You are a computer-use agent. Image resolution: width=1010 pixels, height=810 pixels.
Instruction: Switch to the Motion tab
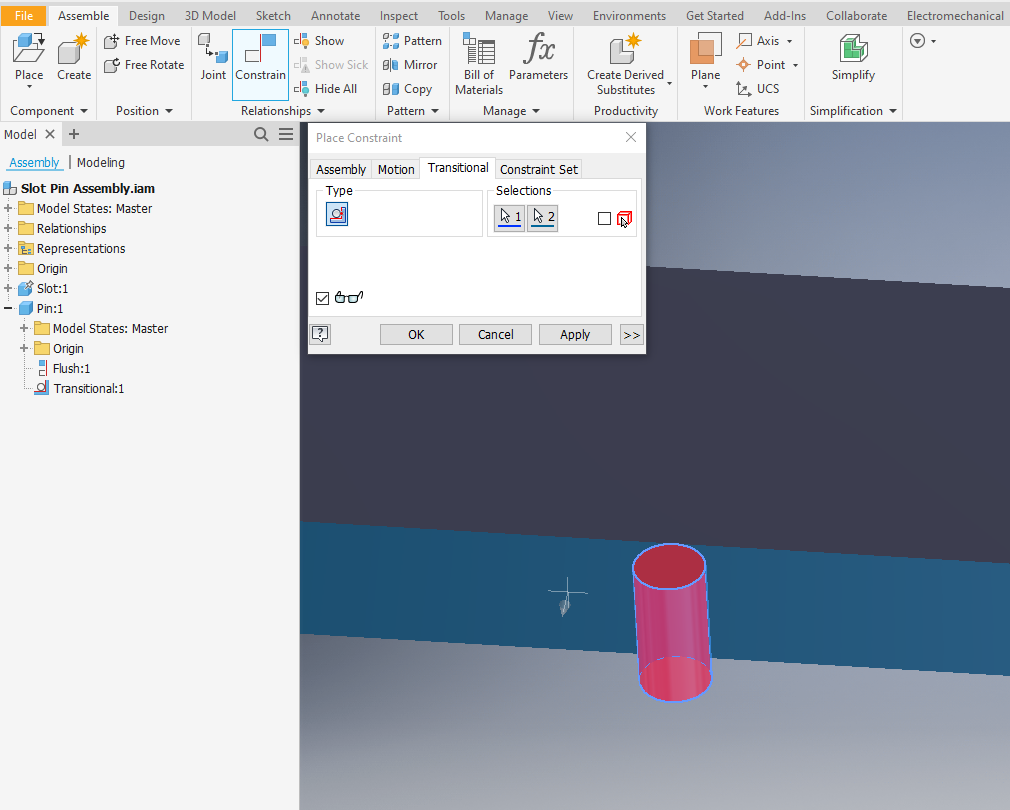click(x=395, y=168)
